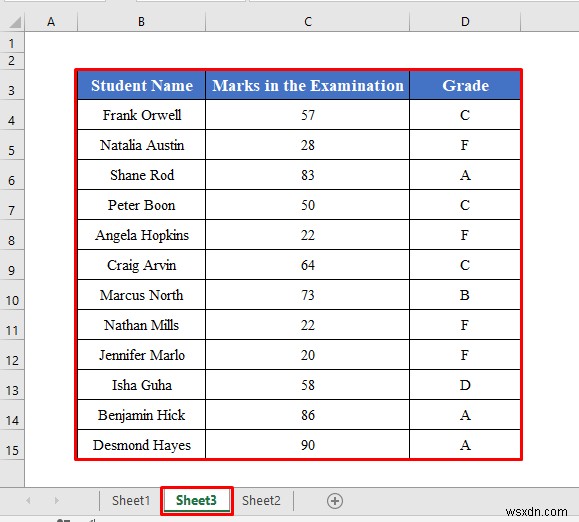Select column A header
The height and width of the screenshot is (522, 579).
point(51,22)
